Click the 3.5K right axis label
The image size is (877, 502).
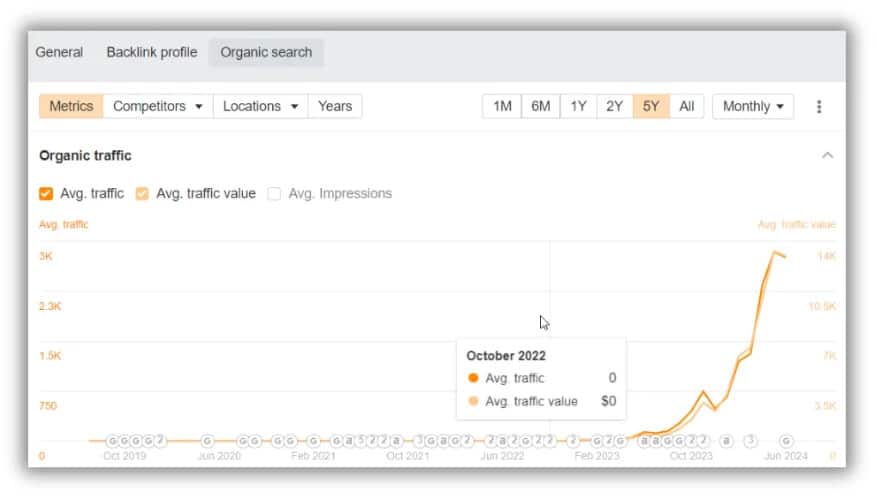coord(825,405)
